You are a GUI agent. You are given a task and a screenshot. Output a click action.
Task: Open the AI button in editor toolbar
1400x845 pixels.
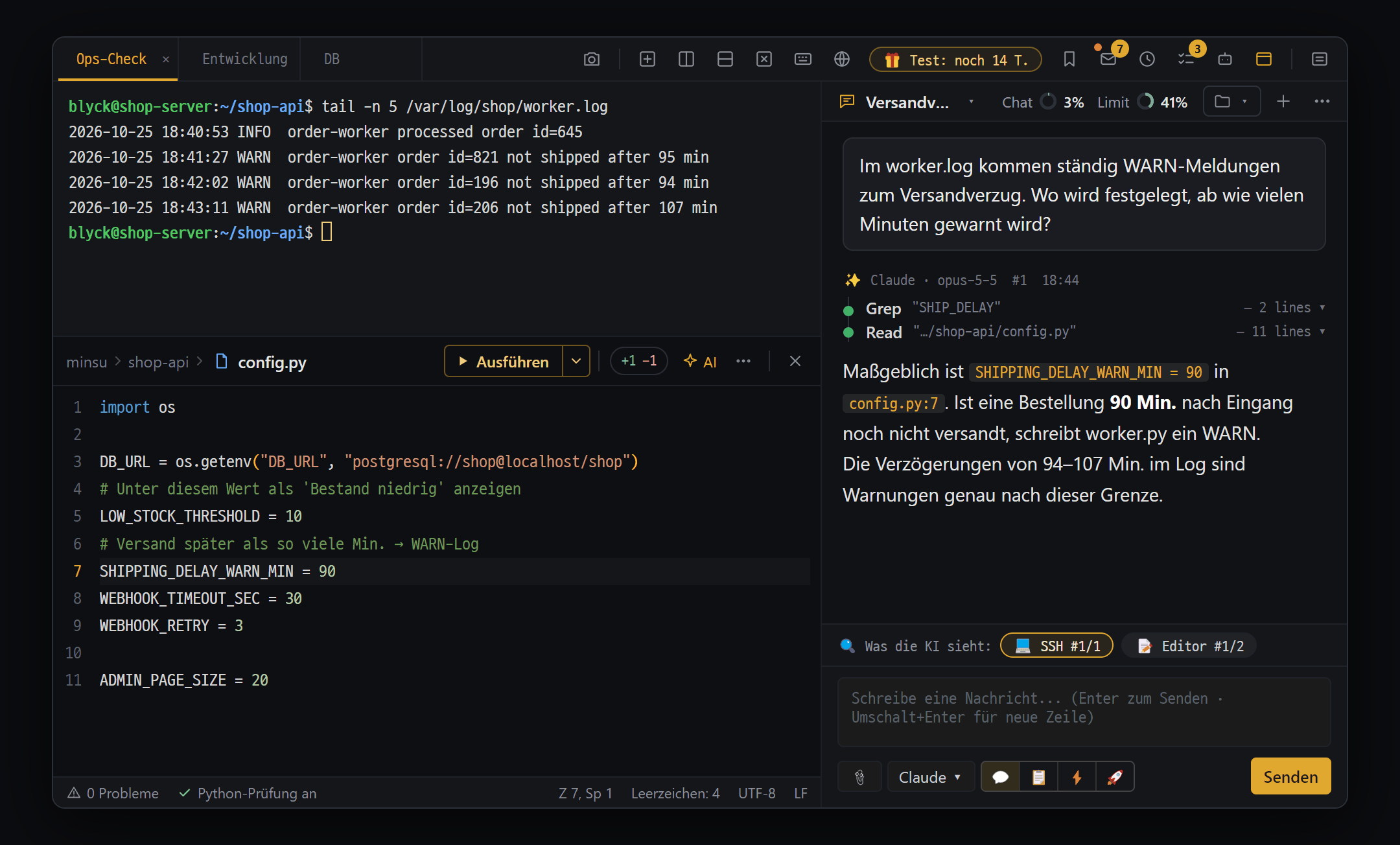[x=701, y=362]
